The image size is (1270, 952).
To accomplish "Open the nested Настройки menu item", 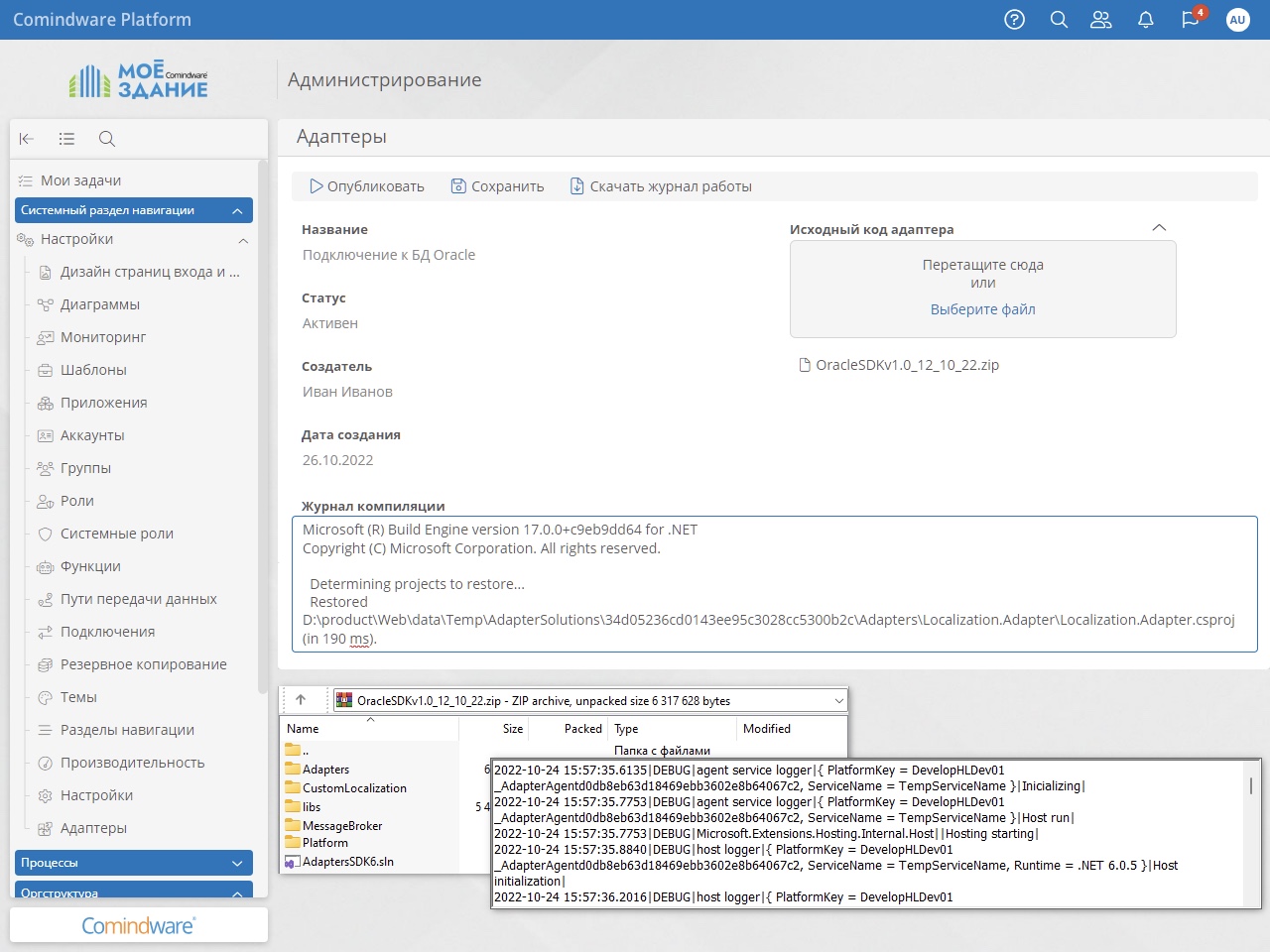I will tap(96, 795).
